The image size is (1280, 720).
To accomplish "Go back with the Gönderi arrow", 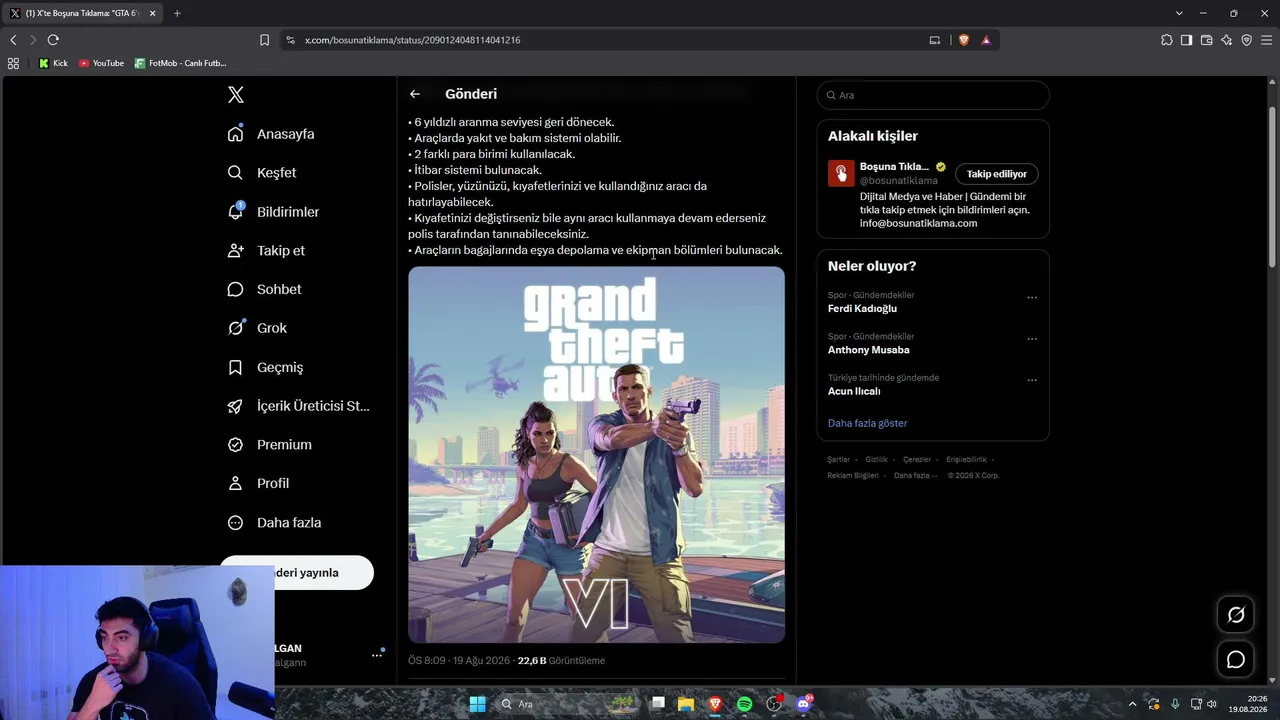I will tap(415, 94).
